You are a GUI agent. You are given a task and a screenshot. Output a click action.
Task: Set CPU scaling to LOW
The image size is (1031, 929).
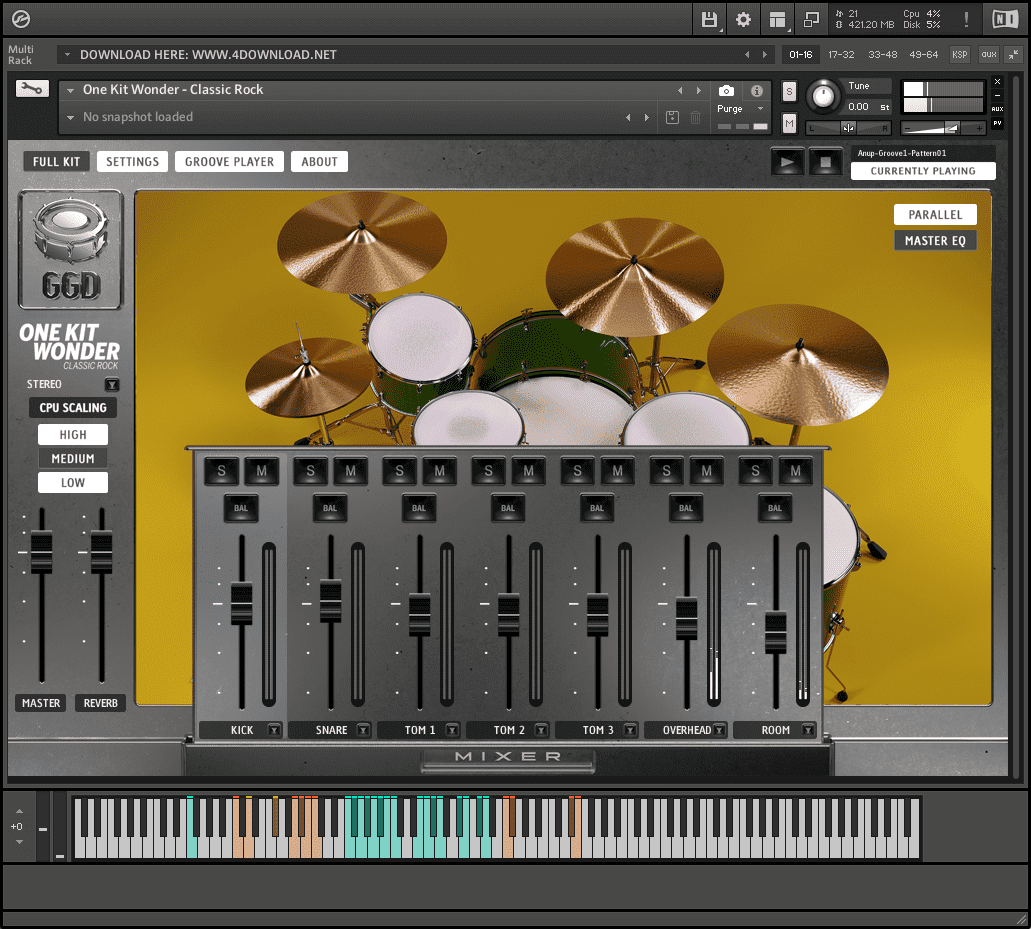tap(73, 483)
